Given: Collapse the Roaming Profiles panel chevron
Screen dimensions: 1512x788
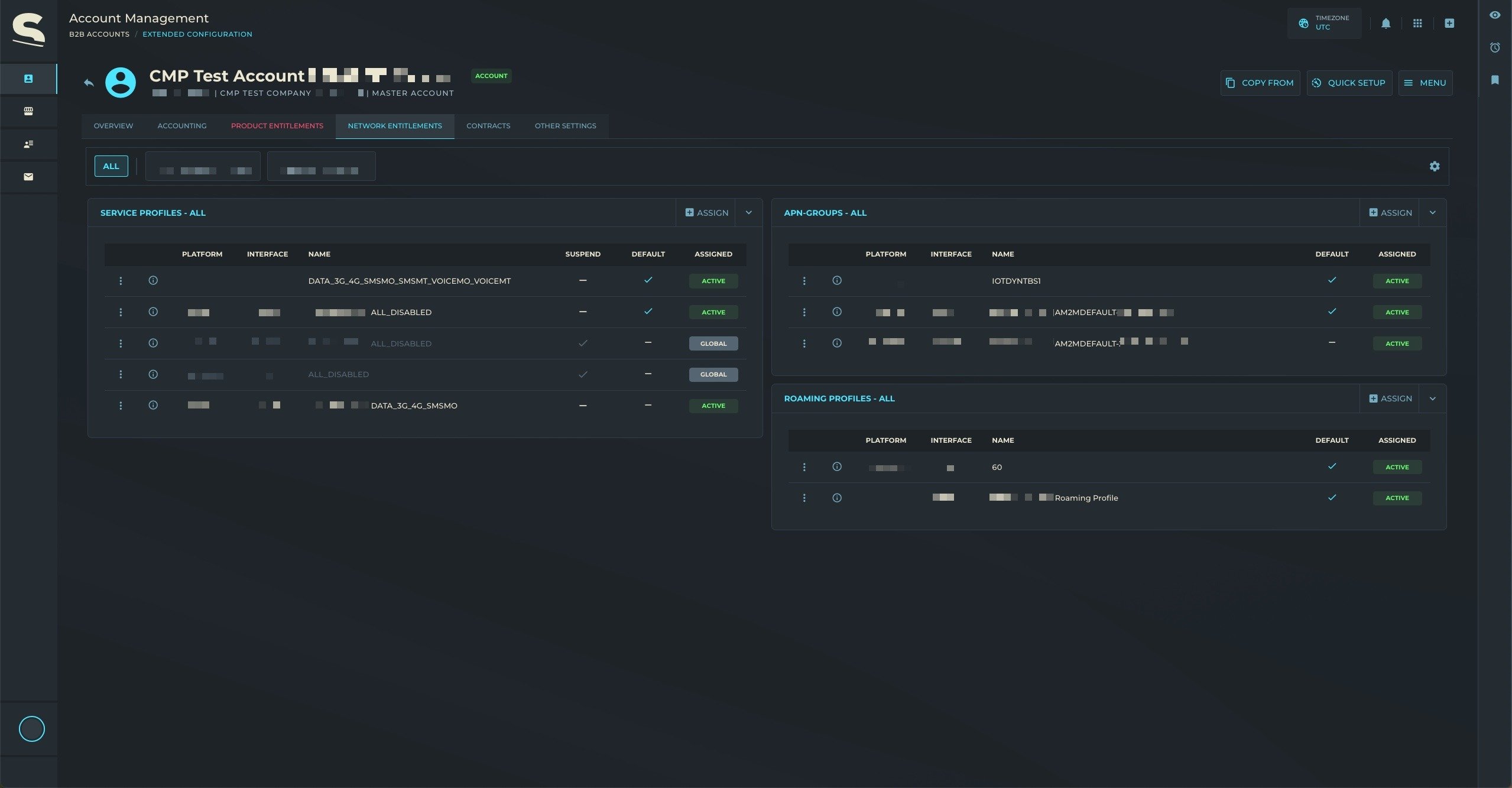Looking at the screenshot, I should (1432, 399).
